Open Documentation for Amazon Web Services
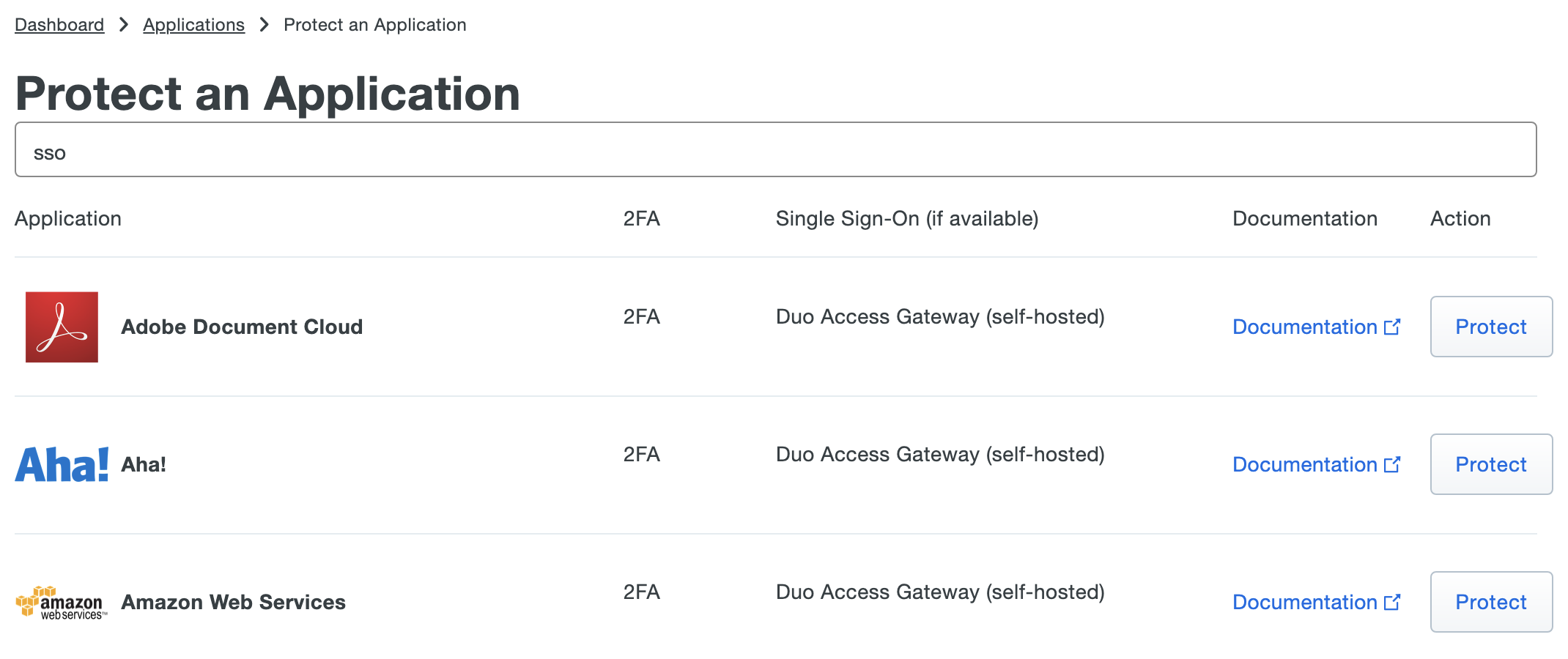Screen dimensions: 1568x659 1304,602
